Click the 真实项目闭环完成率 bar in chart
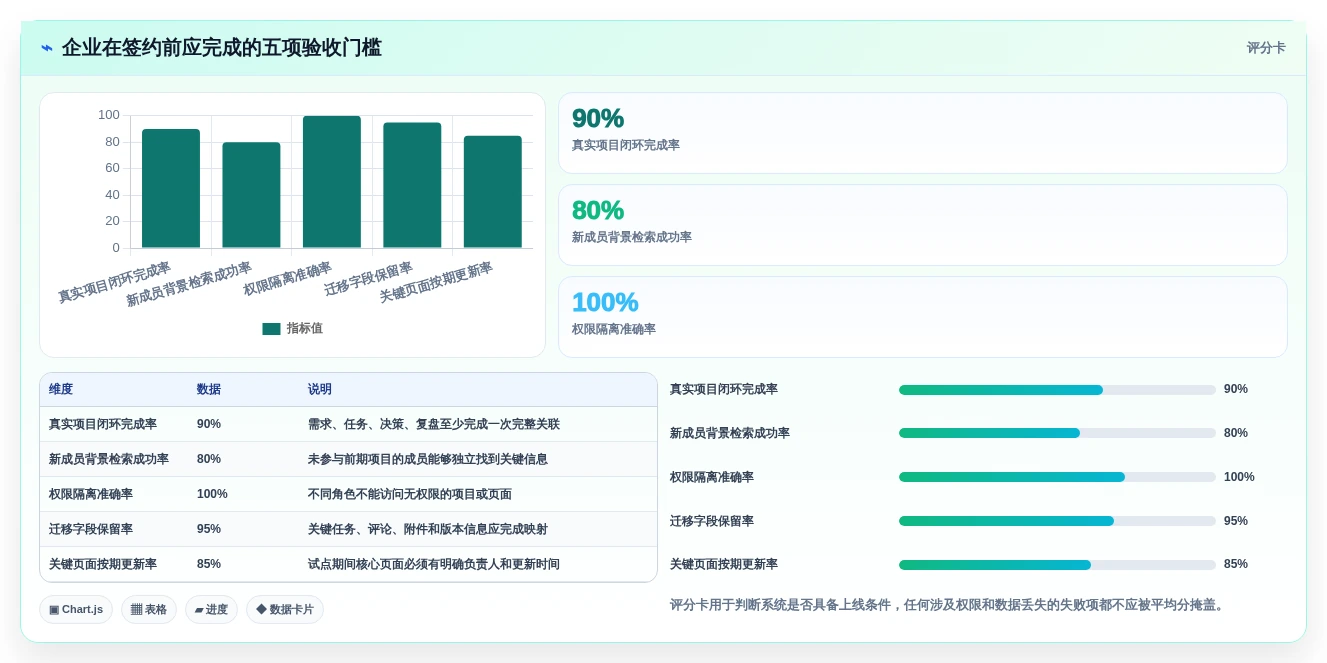Image resolution: width=1327 pixels, height=663 pixels. click(x=171, y=188)
